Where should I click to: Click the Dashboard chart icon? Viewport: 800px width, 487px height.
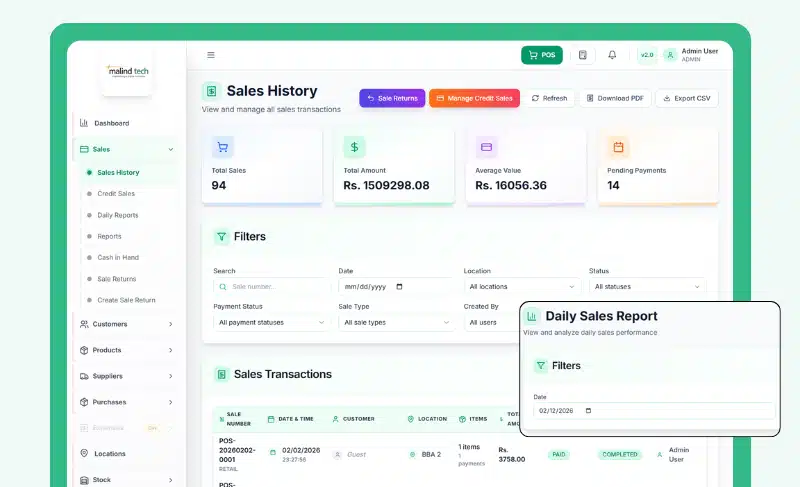[x=84, y=123]
